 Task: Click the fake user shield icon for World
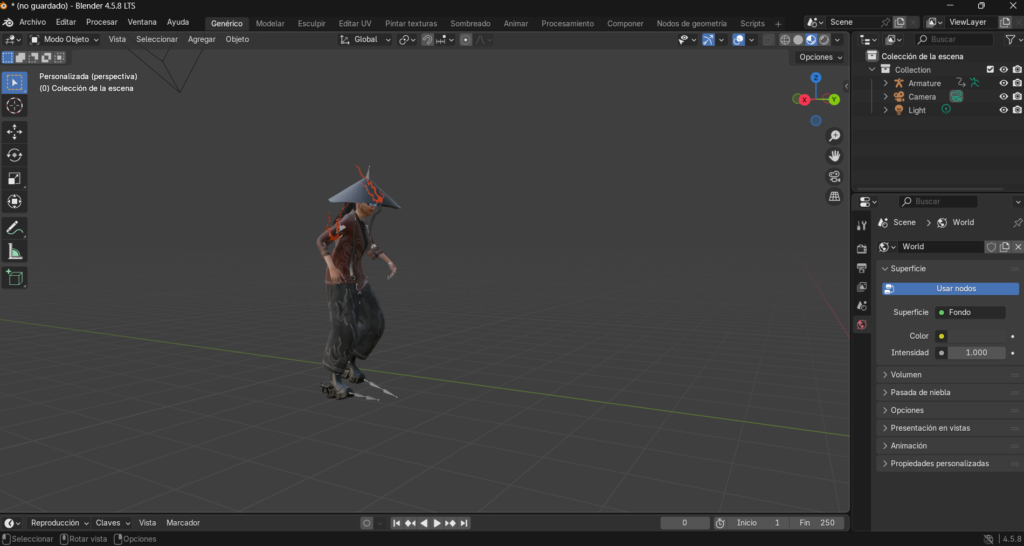[991, 247]
